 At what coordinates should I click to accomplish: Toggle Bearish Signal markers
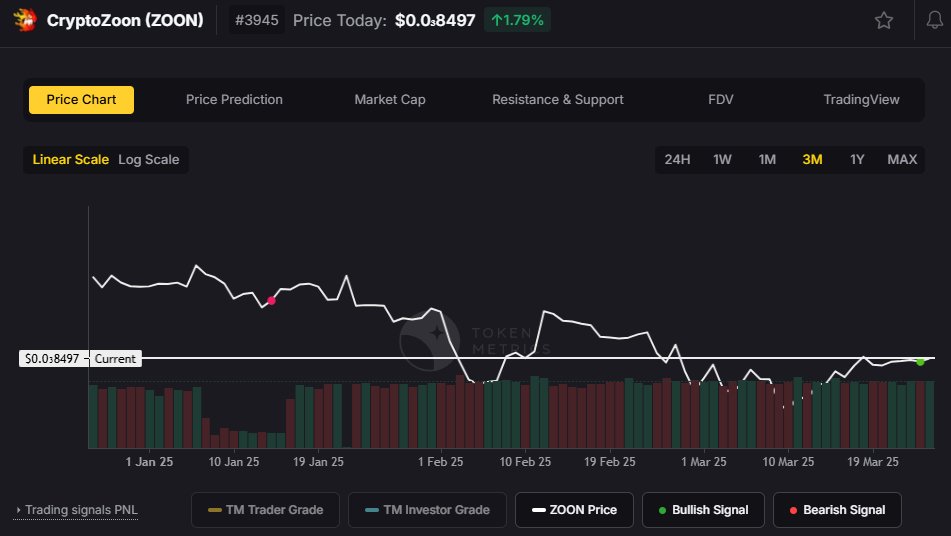click(x=837, y=510)
